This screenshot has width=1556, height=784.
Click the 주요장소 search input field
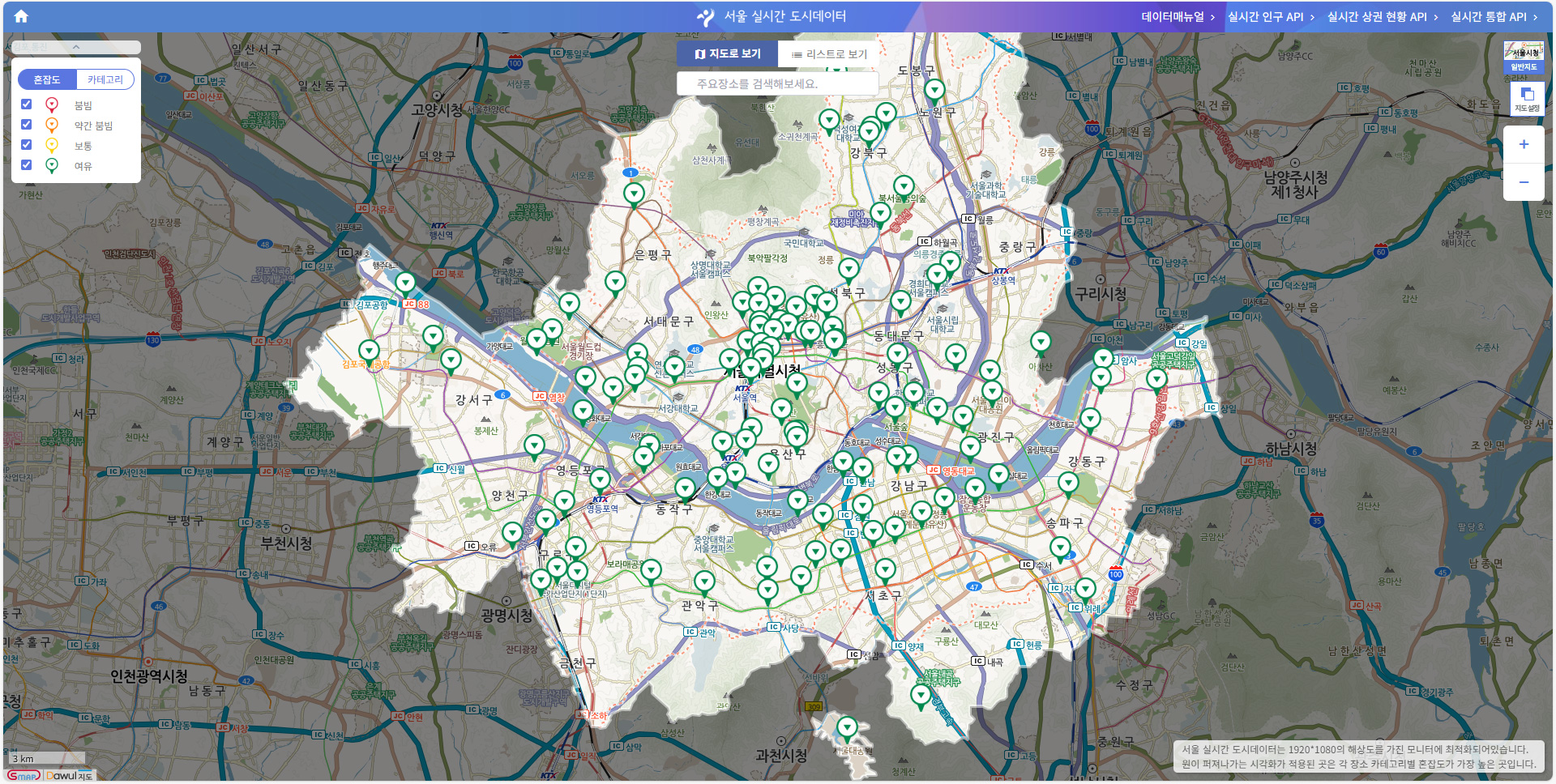pyautogui.click(x=778, y=83)
